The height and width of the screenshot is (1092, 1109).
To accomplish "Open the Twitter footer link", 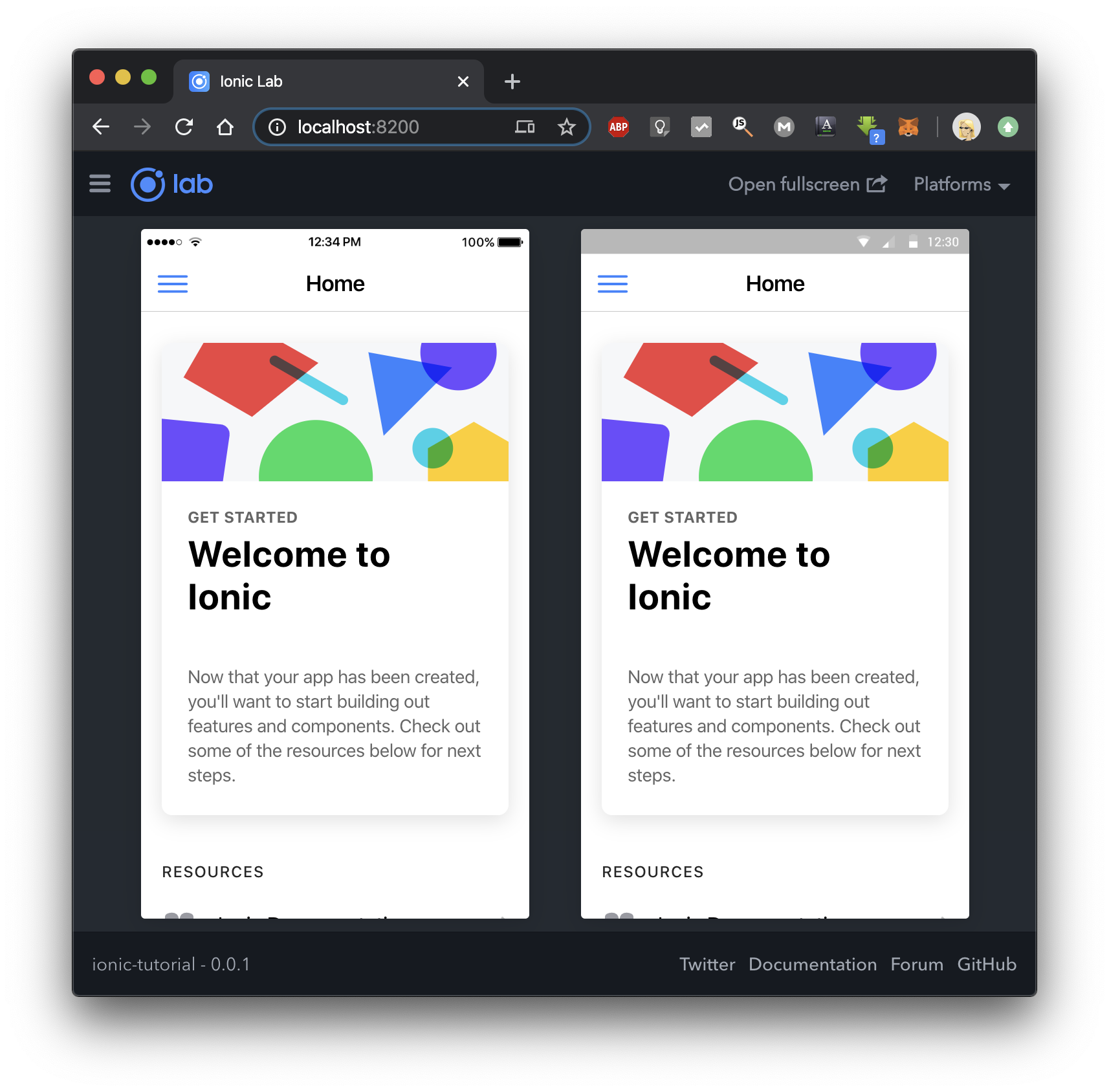I will tap(707, 965).
